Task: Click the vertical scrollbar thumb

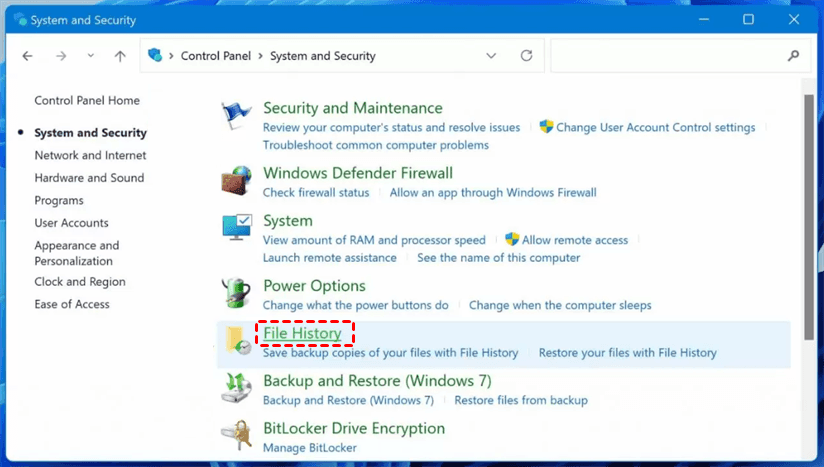Action: point(809,217)
